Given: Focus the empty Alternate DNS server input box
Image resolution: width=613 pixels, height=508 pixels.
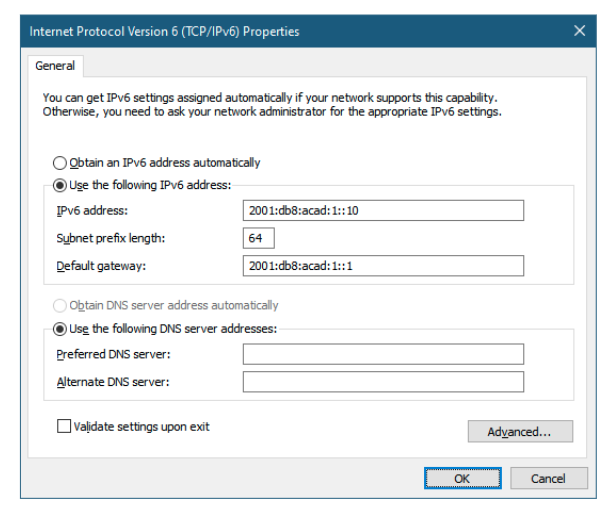Looking at the screenshot, I should 383,381.
